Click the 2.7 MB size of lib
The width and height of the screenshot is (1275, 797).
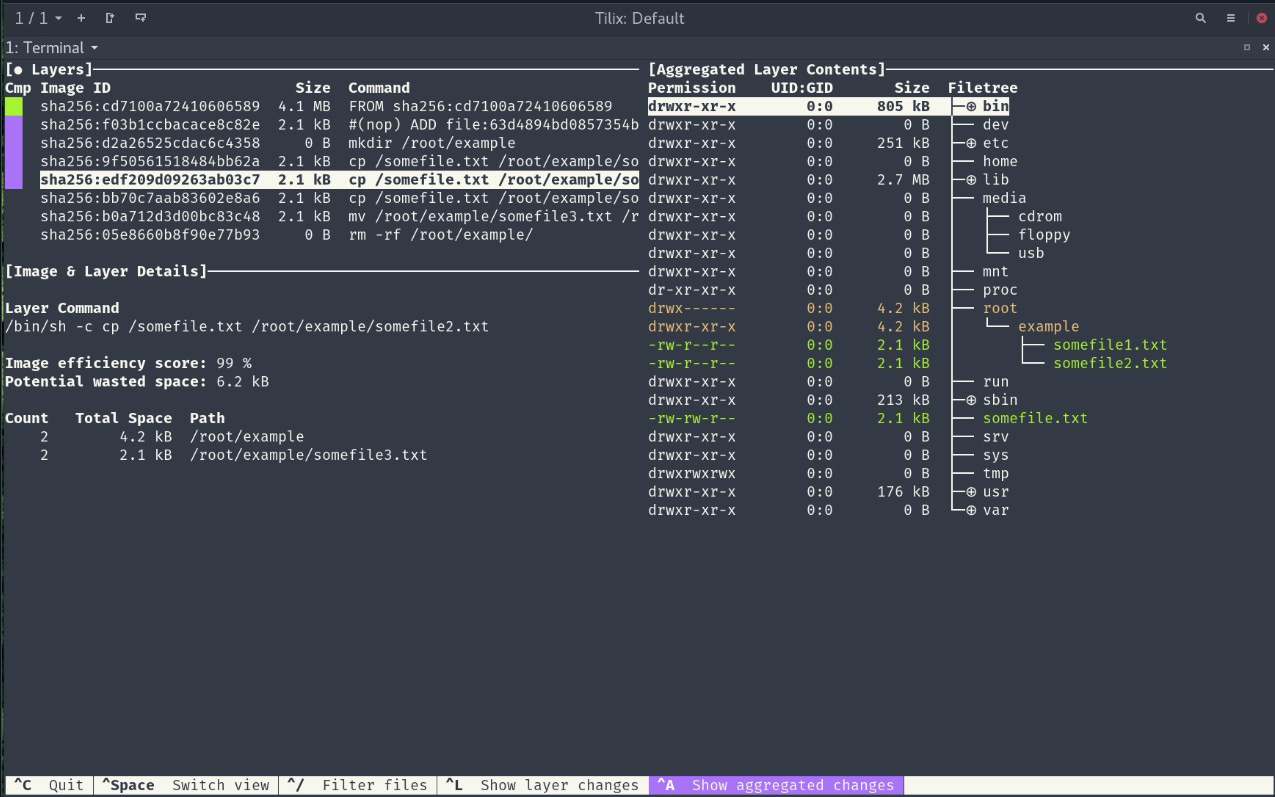coord(903,180)
